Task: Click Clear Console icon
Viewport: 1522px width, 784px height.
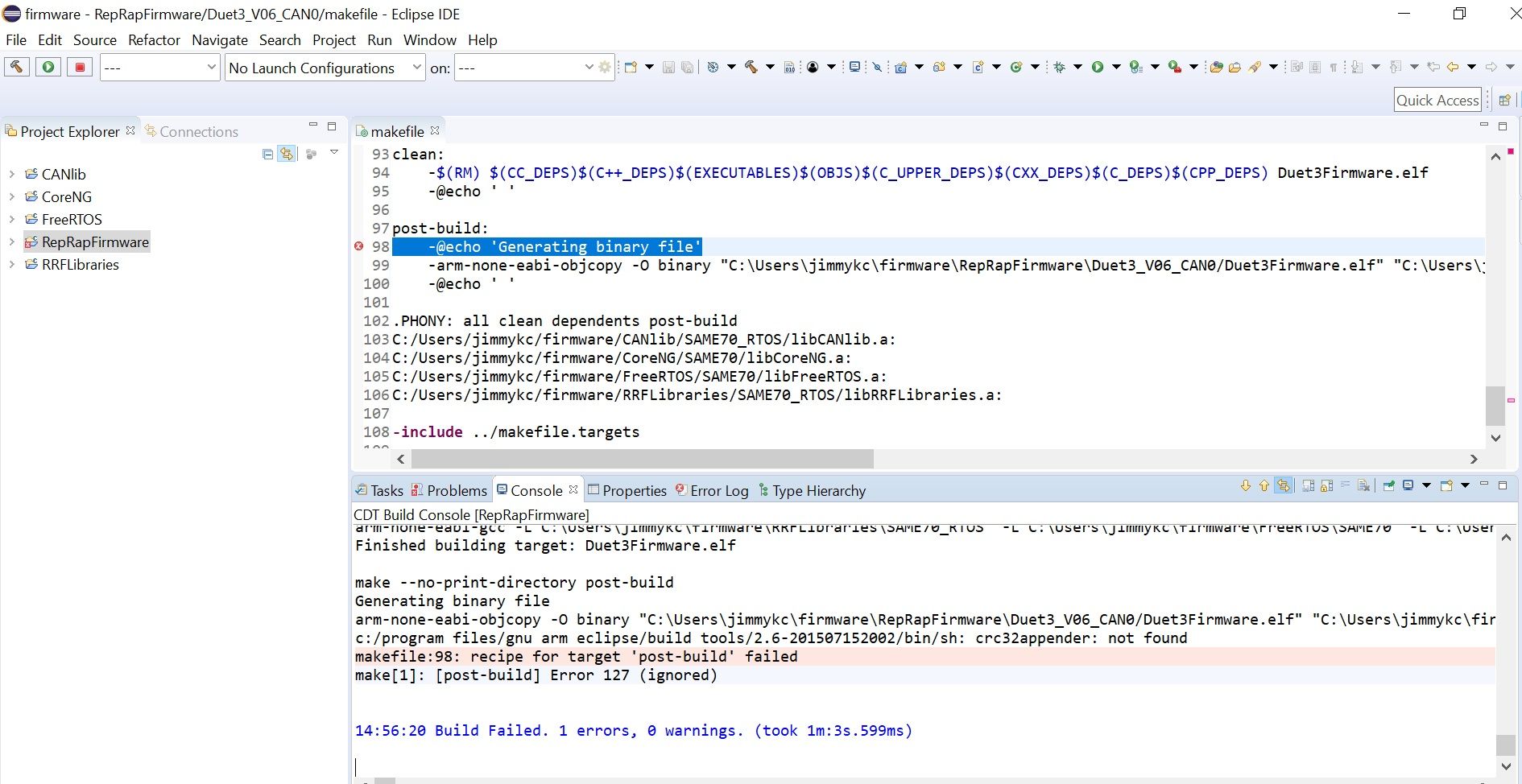Action: pyautogui.click(x=1363, y=485)
